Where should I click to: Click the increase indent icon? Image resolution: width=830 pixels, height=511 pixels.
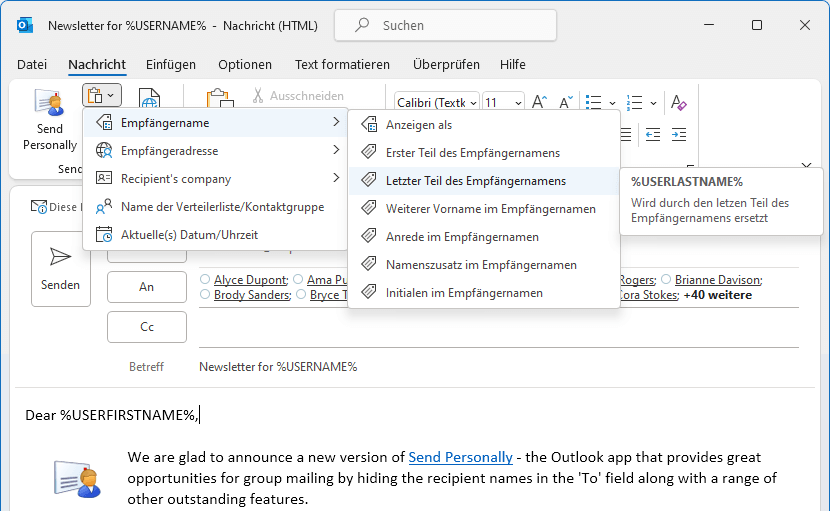pos(679,135)
